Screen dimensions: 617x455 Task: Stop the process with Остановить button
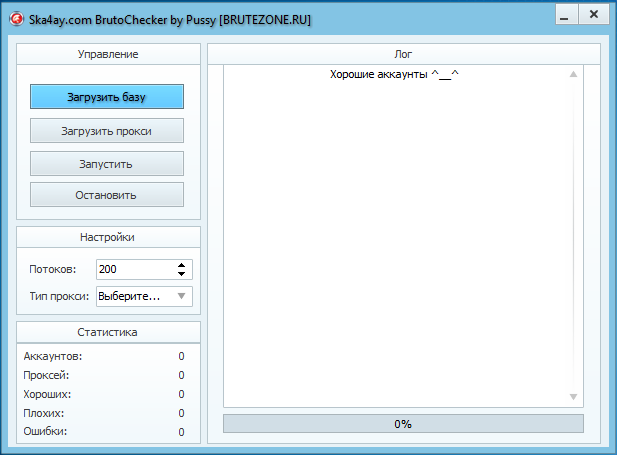pyautogui.click(x=107, y=195)
